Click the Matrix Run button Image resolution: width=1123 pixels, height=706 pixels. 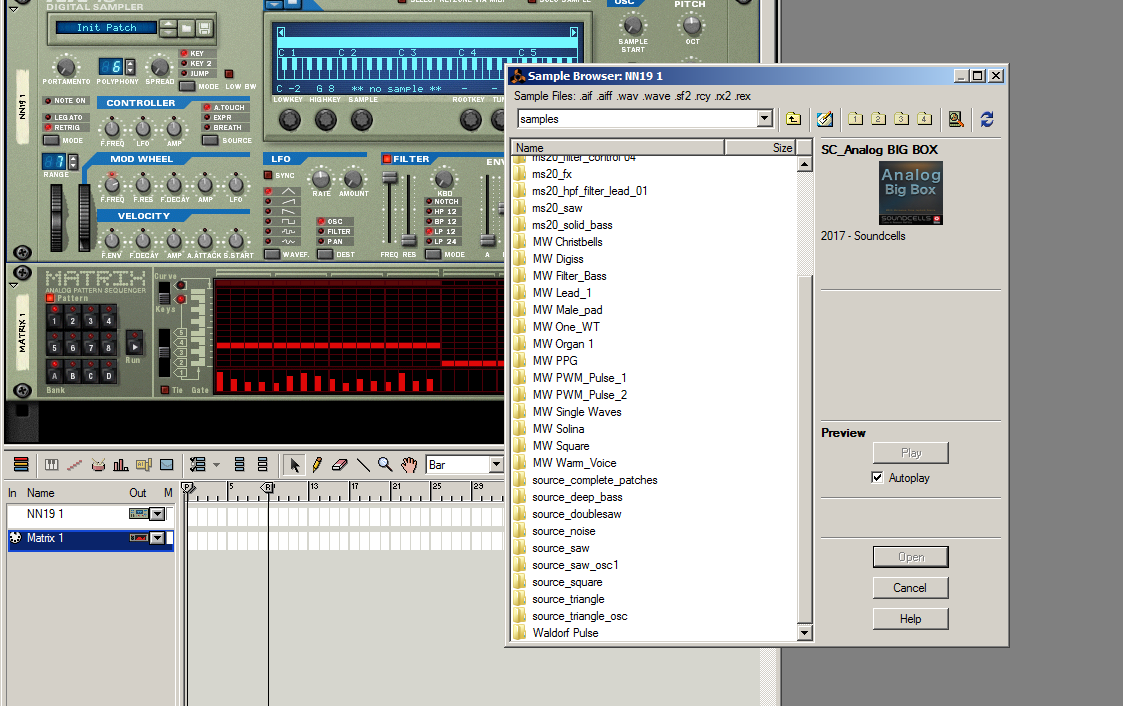click(x=134, y=342)
